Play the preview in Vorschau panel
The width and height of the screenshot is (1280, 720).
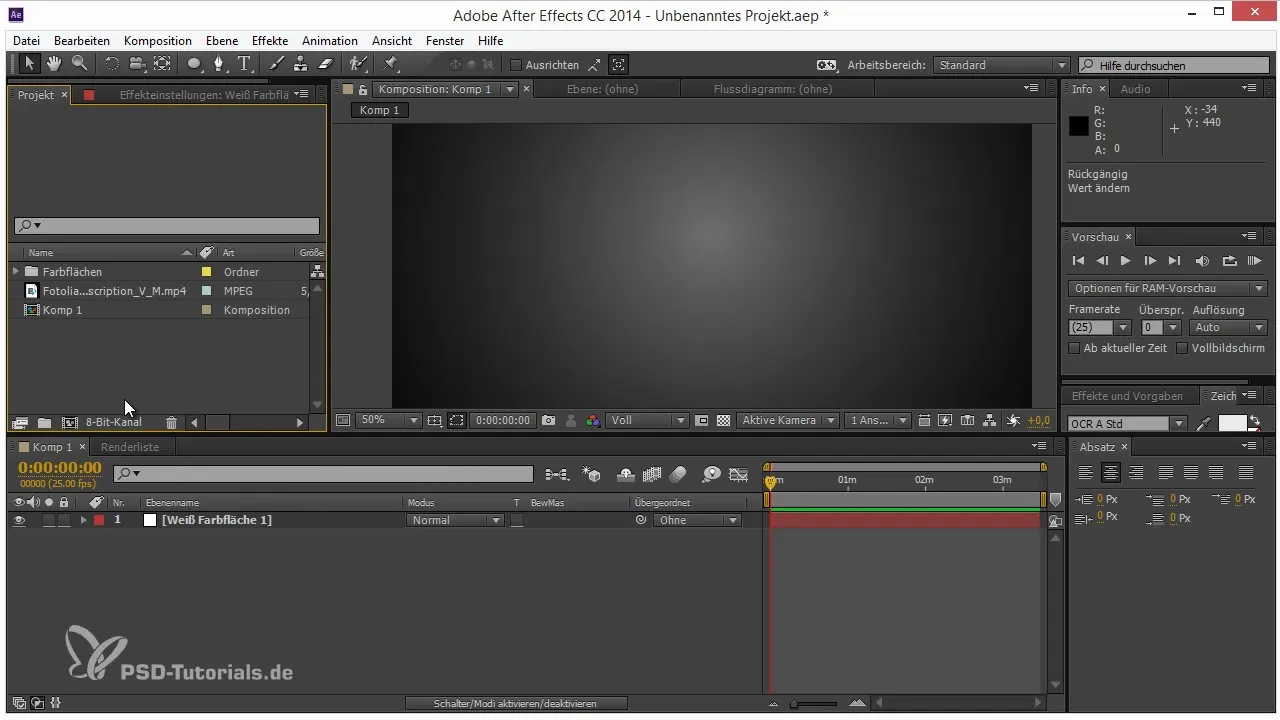[1126, 261]
